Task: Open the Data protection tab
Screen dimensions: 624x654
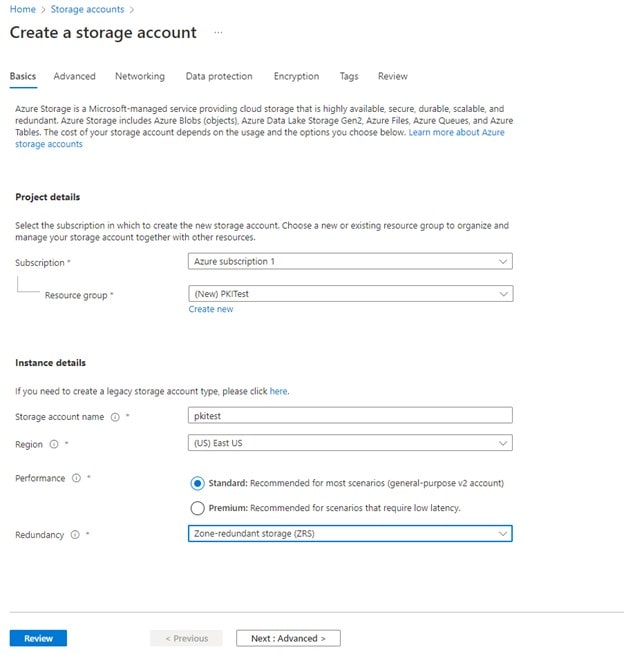Action: 219,76
